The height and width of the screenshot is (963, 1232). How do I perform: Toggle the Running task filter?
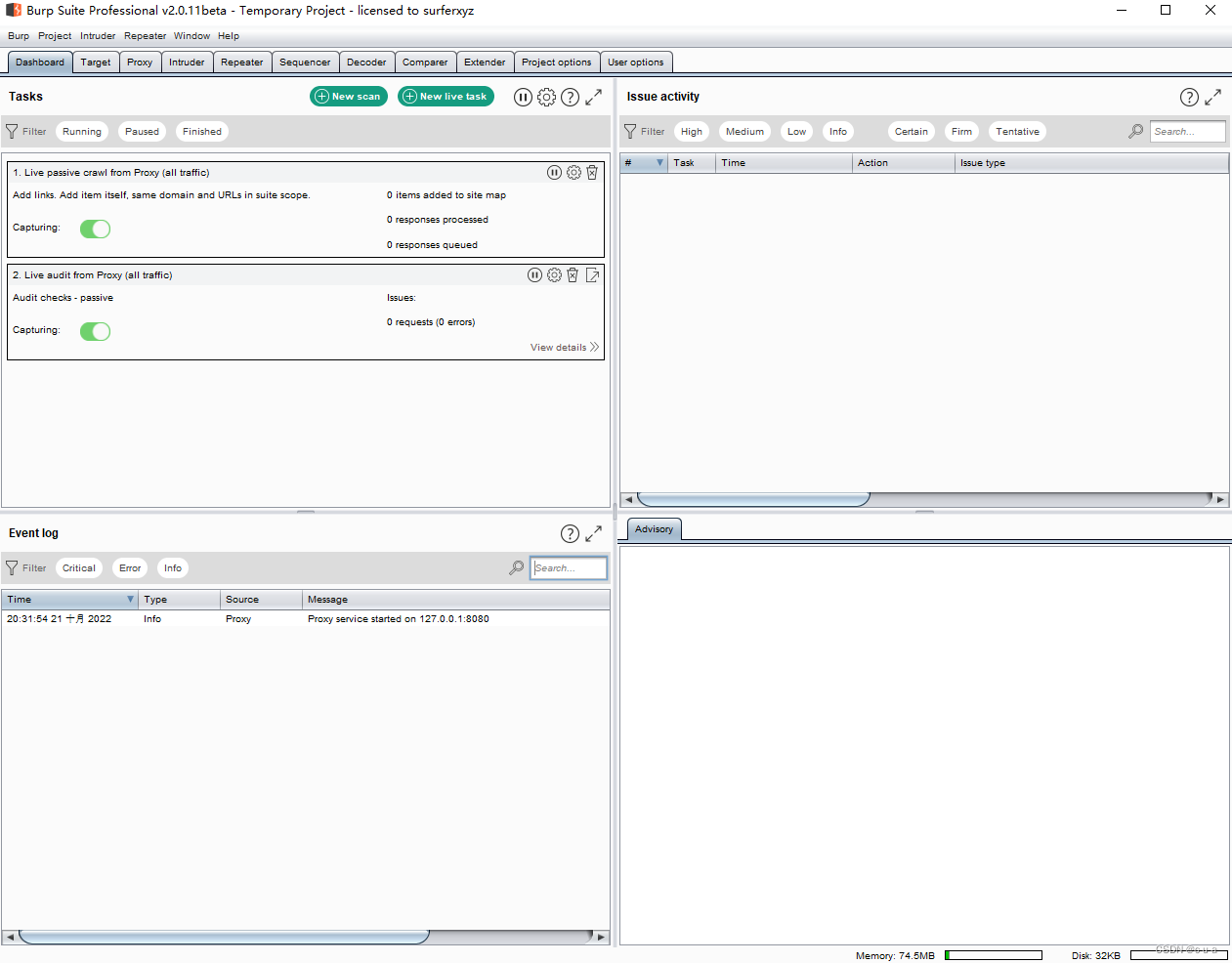[82, 132]
